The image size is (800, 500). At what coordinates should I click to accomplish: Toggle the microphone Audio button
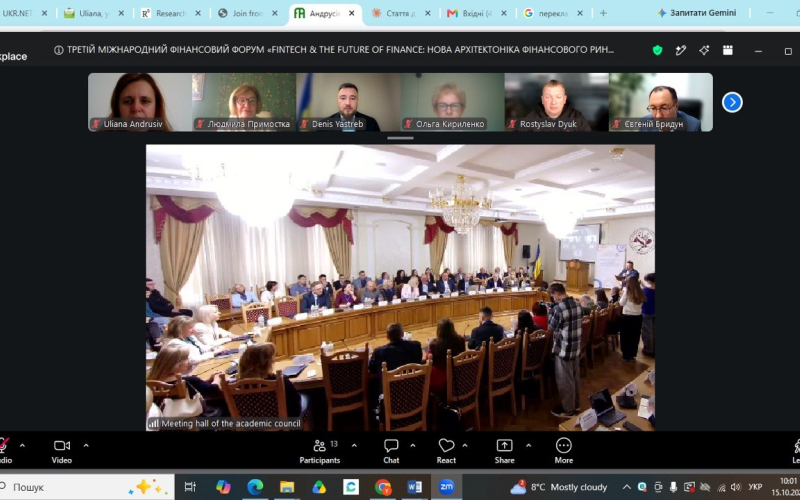coord(5,452)
